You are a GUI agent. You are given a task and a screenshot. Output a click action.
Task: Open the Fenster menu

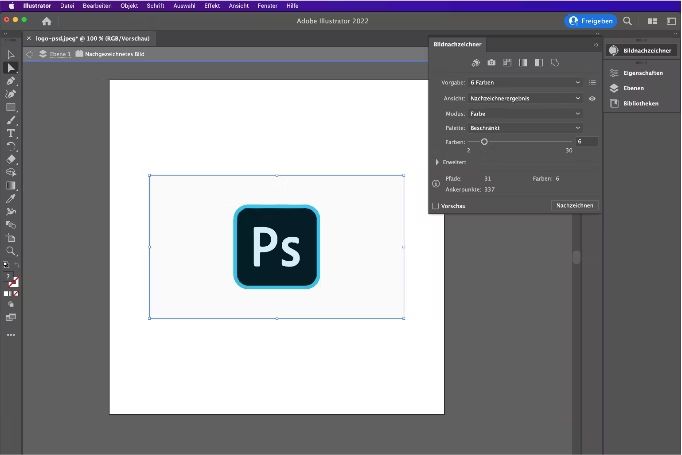(267, 6)
